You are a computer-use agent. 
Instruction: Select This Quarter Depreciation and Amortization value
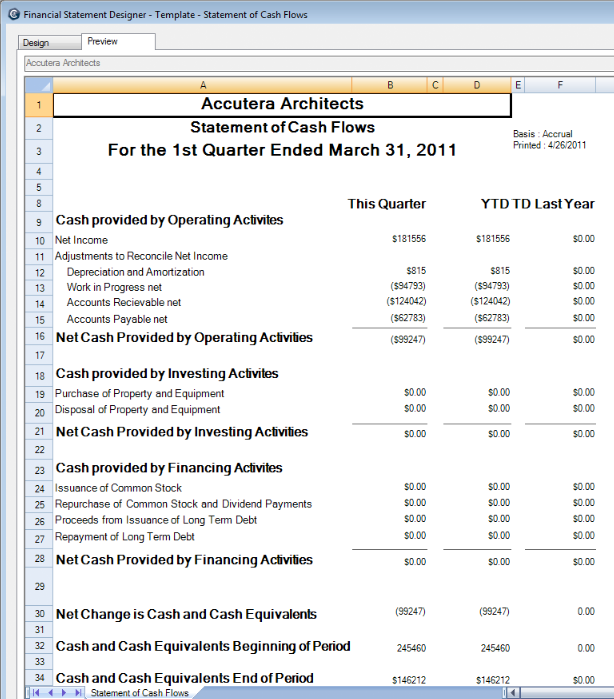(x=390, y=271)
